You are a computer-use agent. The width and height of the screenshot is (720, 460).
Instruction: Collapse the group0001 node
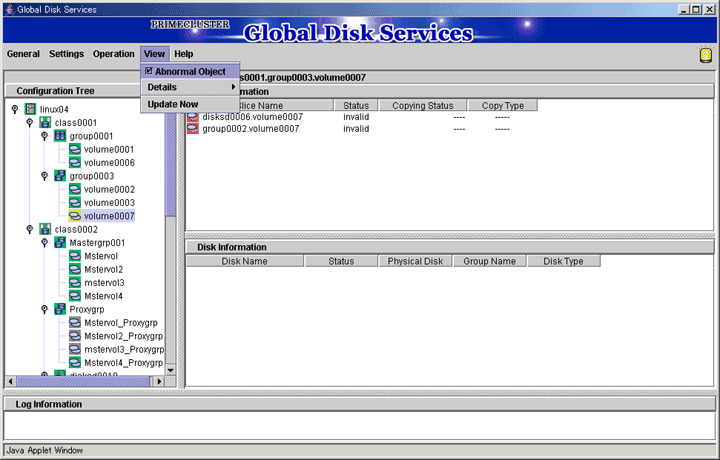pyautogui.click(x=45, y=136)
